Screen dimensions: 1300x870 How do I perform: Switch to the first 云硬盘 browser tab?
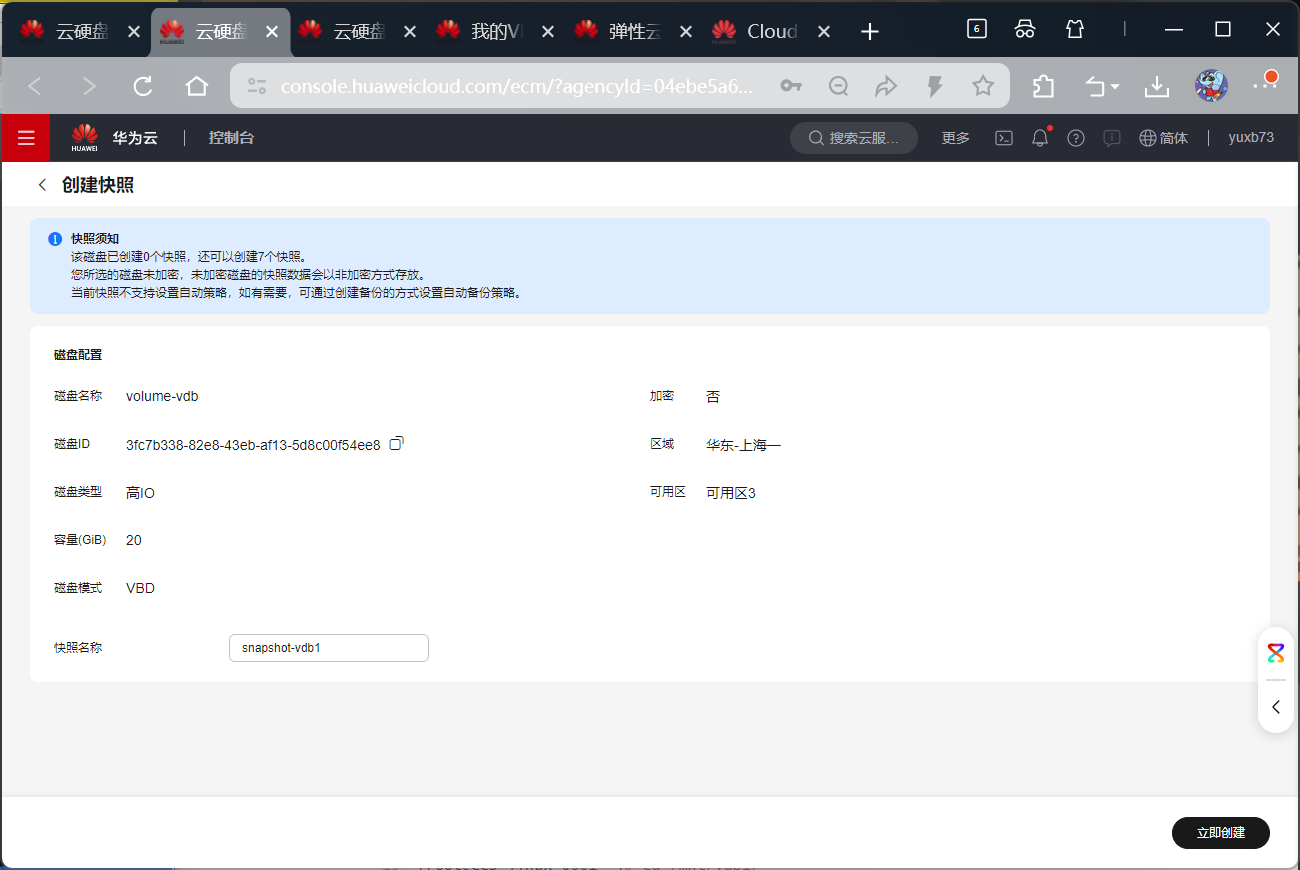[x=80, y=31]
